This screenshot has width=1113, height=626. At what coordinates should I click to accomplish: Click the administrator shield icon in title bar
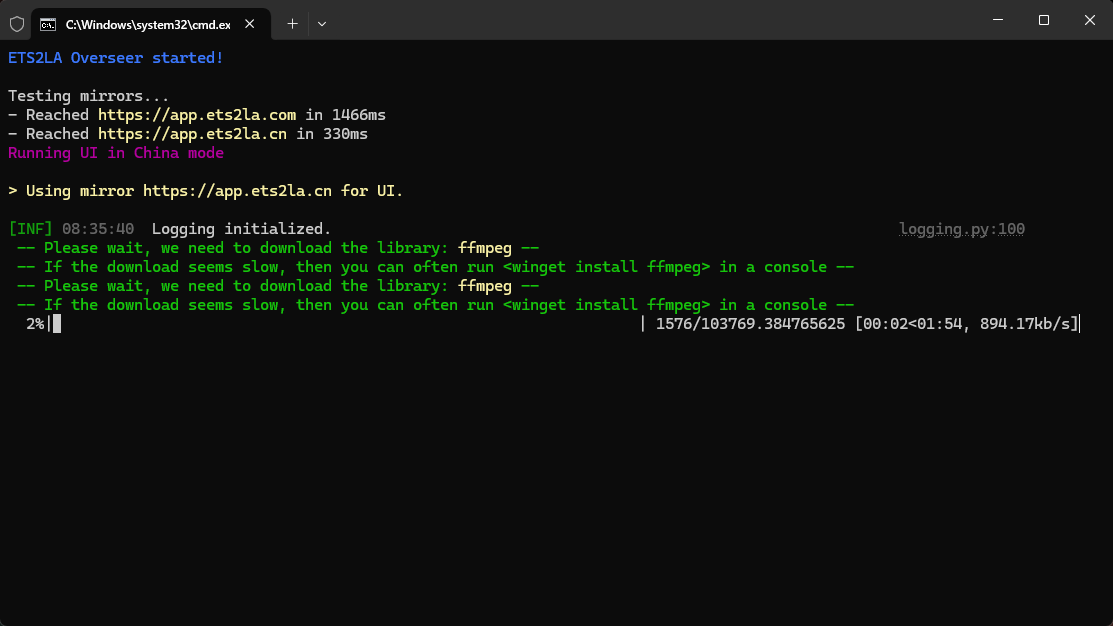(x=17, y=23)
